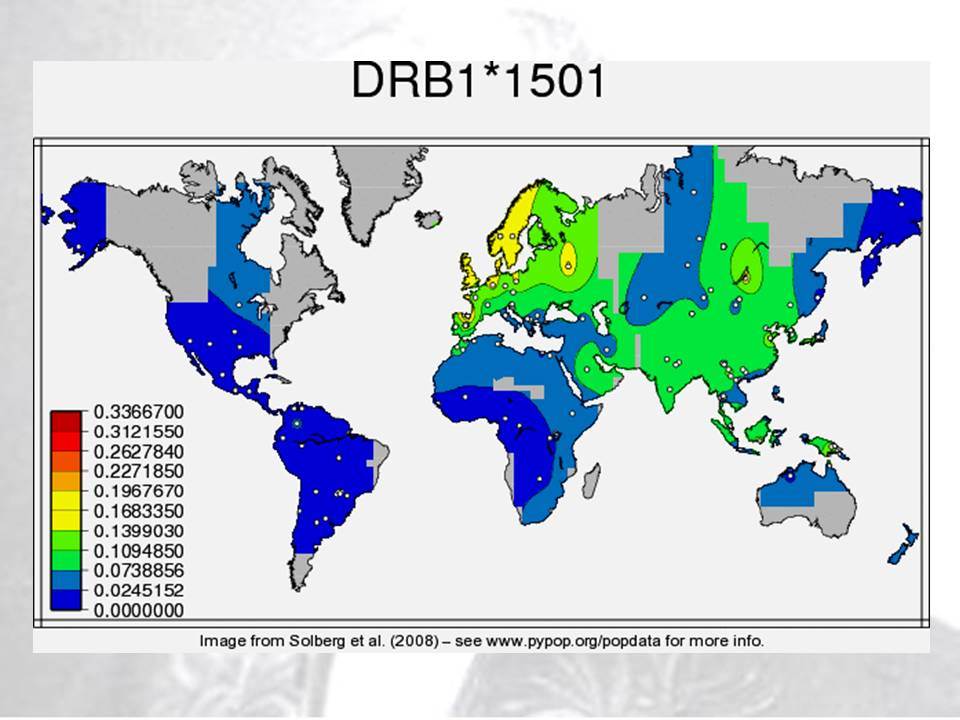
Task: Click the DRB1*1501 map title
Action: 478,80
